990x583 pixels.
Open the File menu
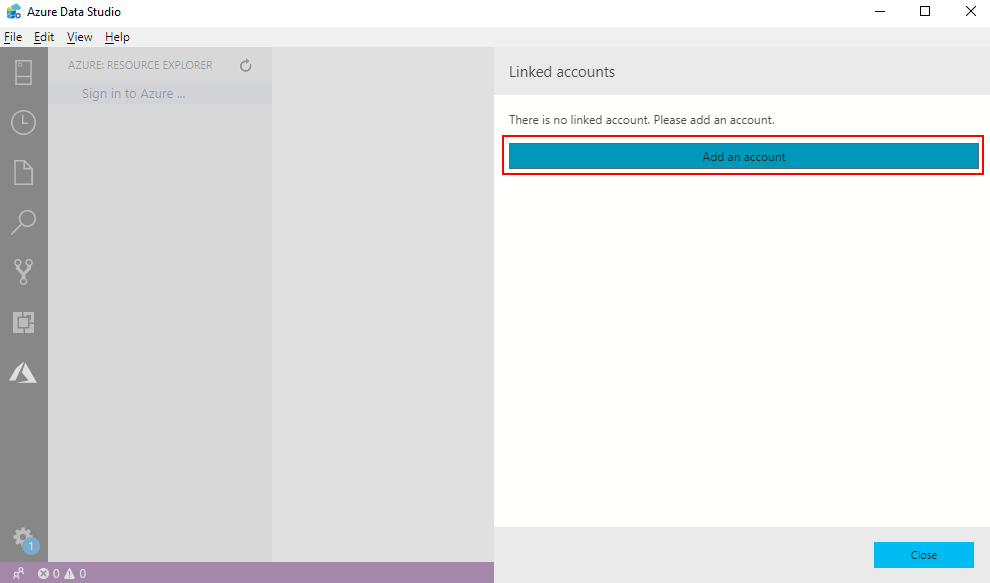pyautogui.click(x=13, y=37)
